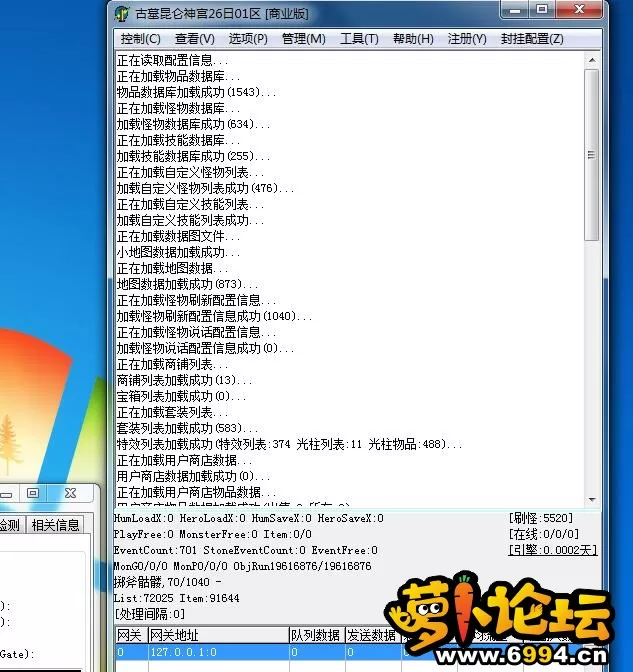Click the HumLoadX:0 status line
The image size is (633, 672).
tap(249, 518)
